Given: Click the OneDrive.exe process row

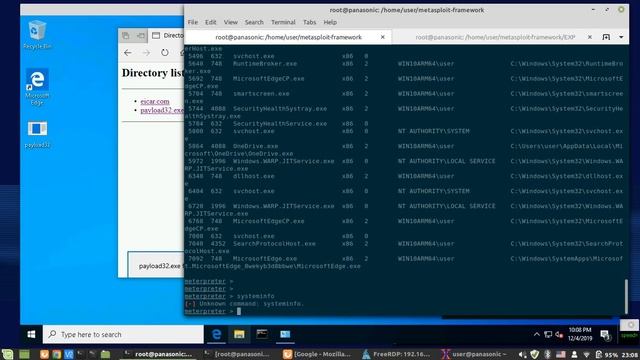Looking at the screenshot, I should click(x=404, y=150).
